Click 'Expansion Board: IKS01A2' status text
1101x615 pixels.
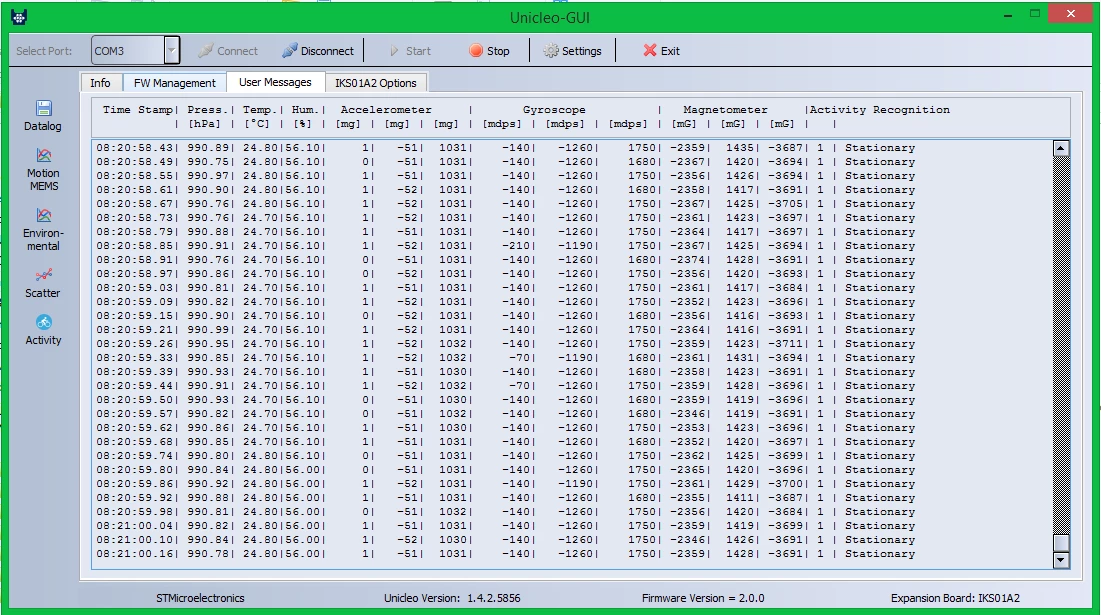point(955,598)
